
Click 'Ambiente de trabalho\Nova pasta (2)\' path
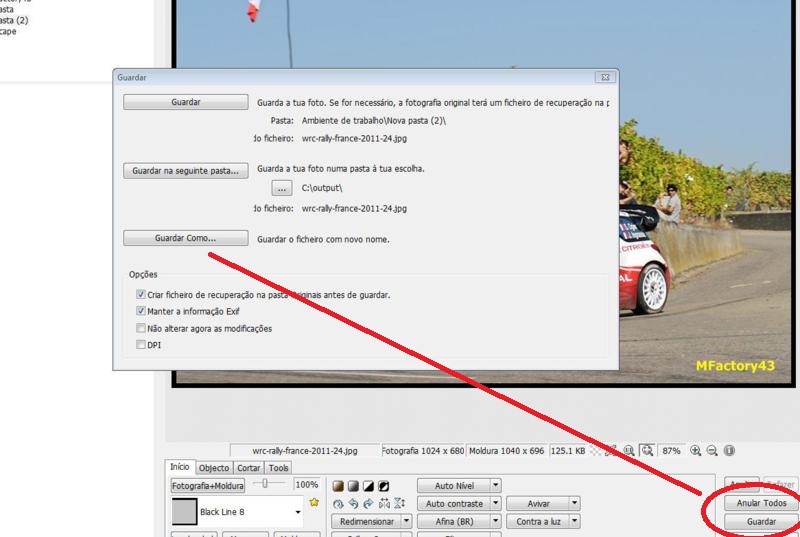click(373, 121)
